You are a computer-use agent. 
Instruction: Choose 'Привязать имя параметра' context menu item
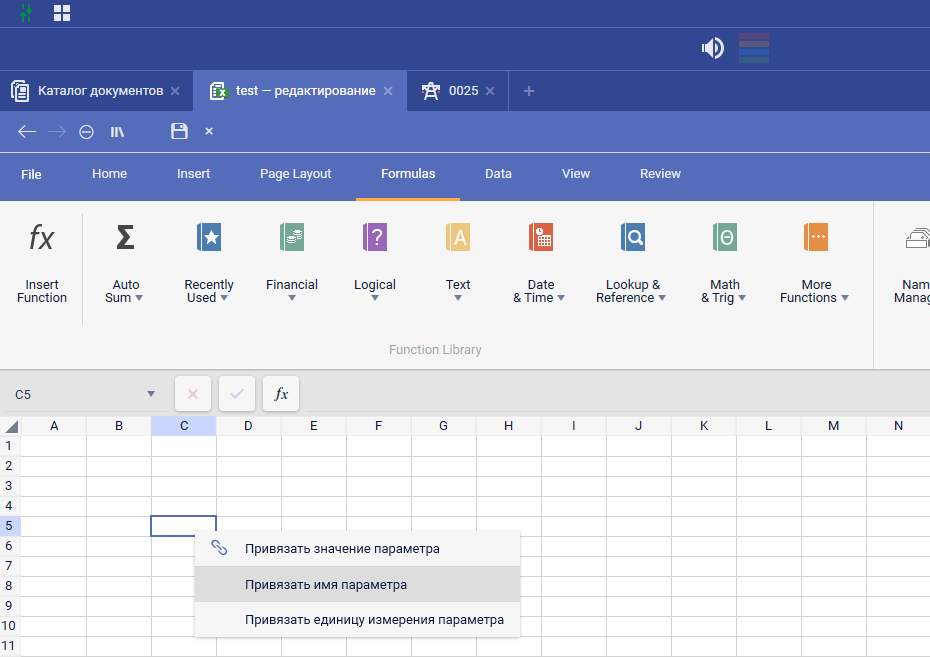[326, 585]
